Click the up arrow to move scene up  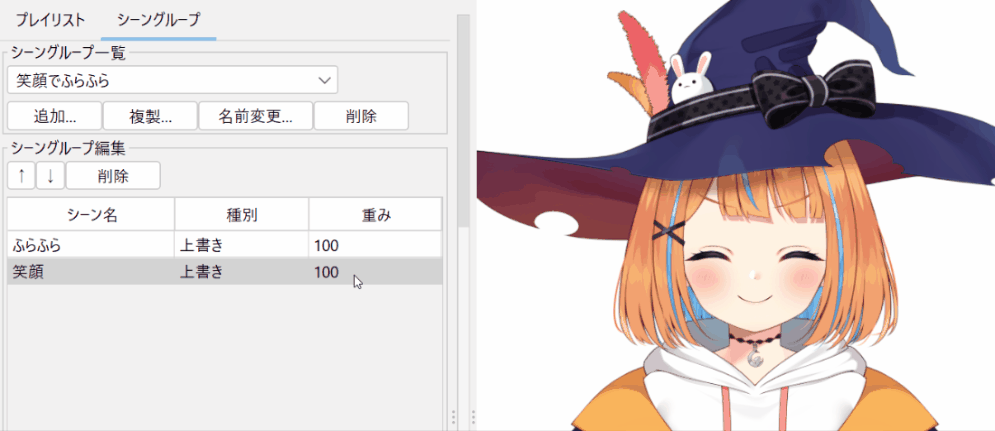(21, 176)
